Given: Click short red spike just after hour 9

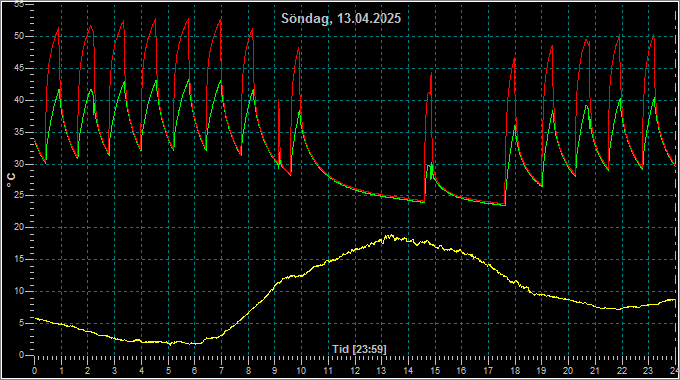Looking at the screenshot, I should pyautogui.click(x=278, y=101).
